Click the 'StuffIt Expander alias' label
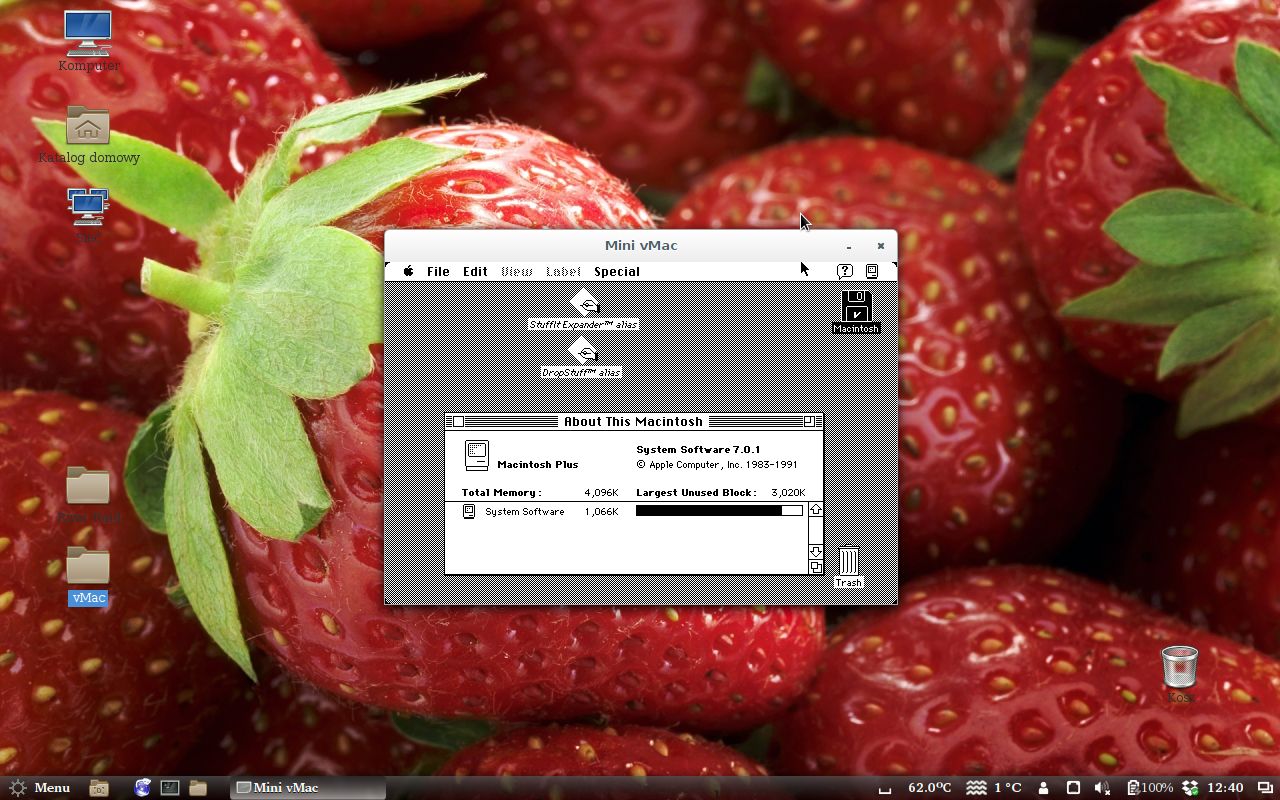Screen dimensions: 1280x800 [583, 325]
